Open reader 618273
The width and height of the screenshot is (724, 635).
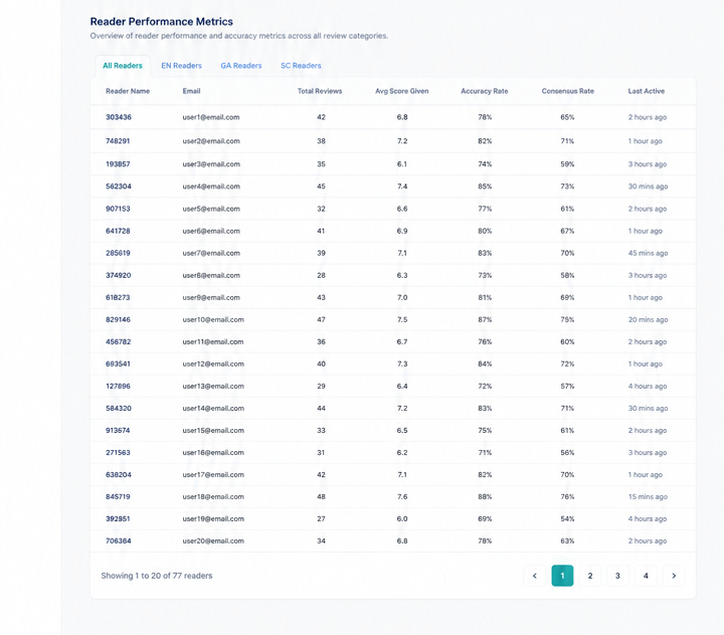point(118,297)
